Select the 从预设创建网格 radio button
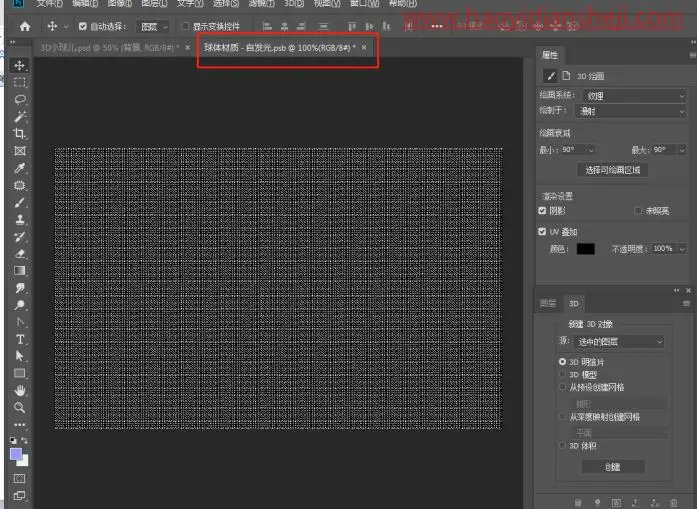Screen dimensions: 697x509 click(562, 387)
